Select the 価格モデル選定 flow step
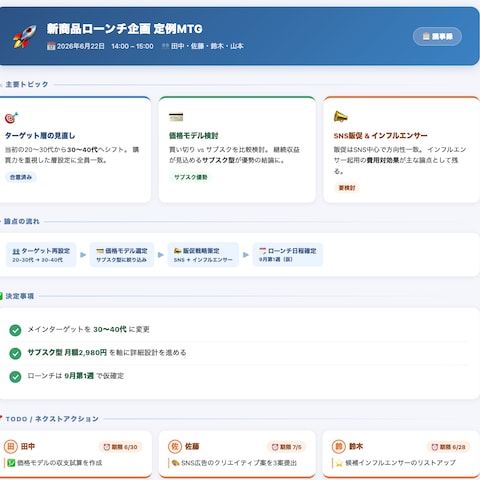The height and width of the screenshot is (480, 480). coord(122,255)
